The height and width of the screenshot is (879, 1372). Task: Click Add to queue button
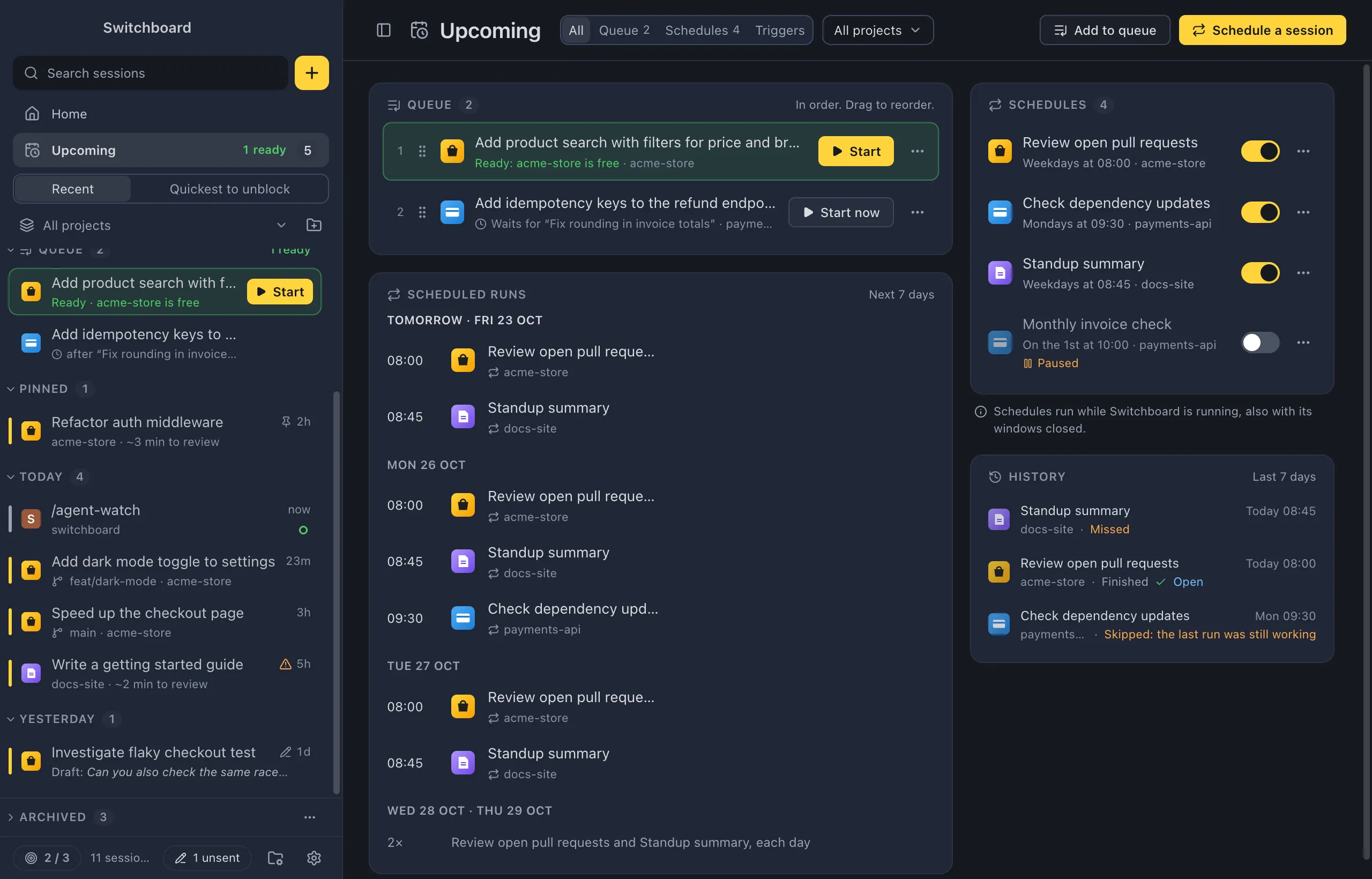click(x=1105, y=30)
